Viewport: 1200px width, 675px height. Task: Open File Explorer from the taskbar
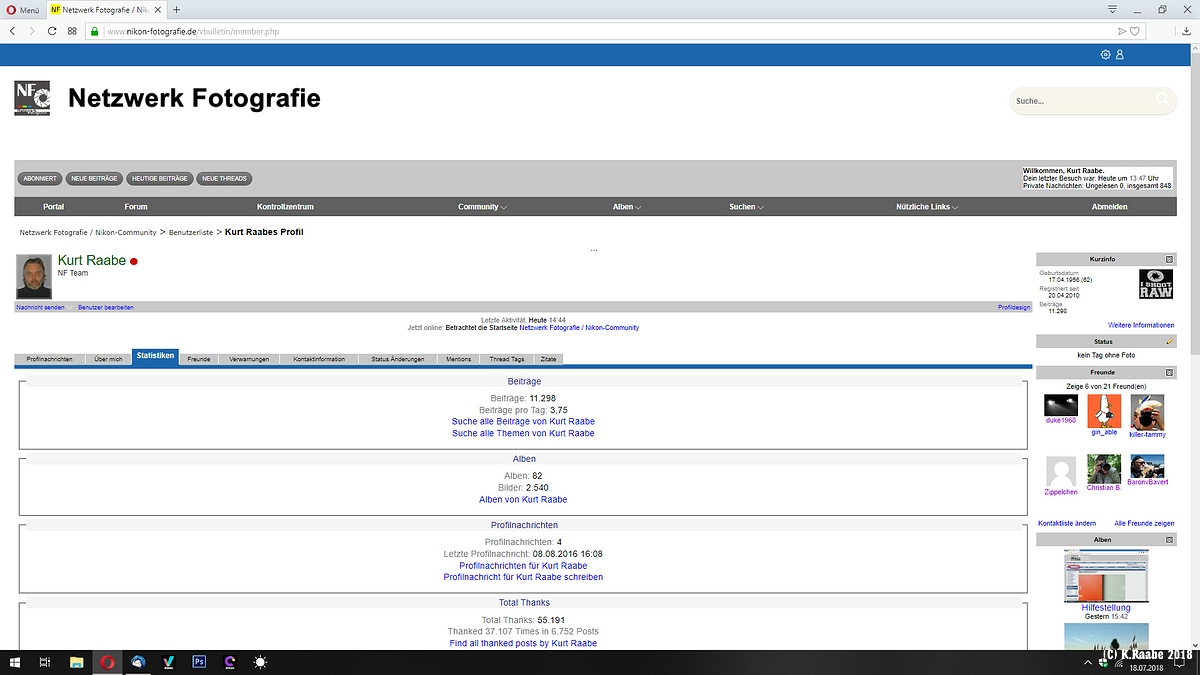click(x=76, y=662)
